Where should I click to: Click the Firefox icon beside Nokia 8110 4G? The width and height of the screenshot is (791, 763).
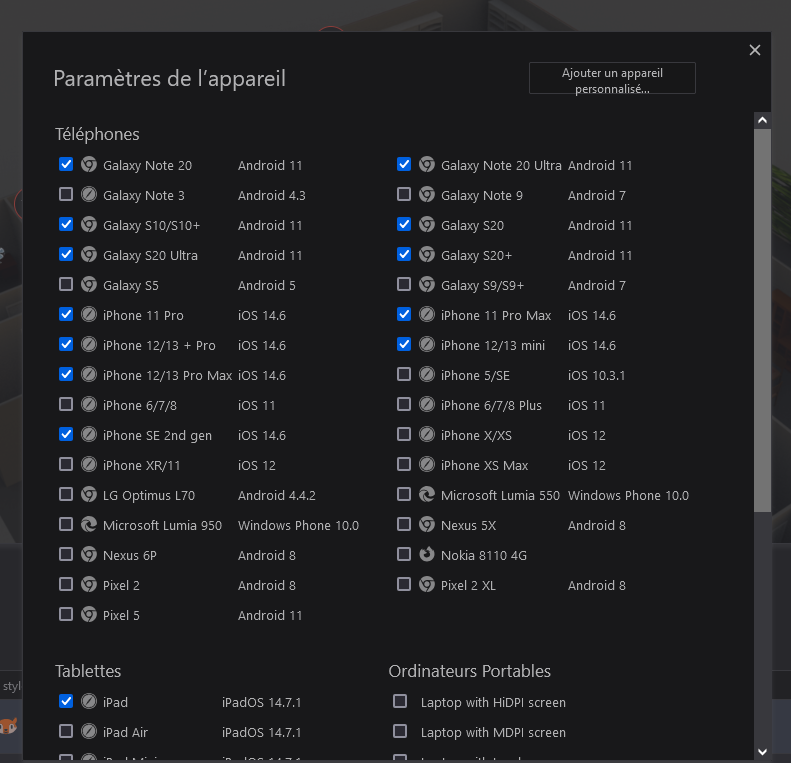point(427,555)
